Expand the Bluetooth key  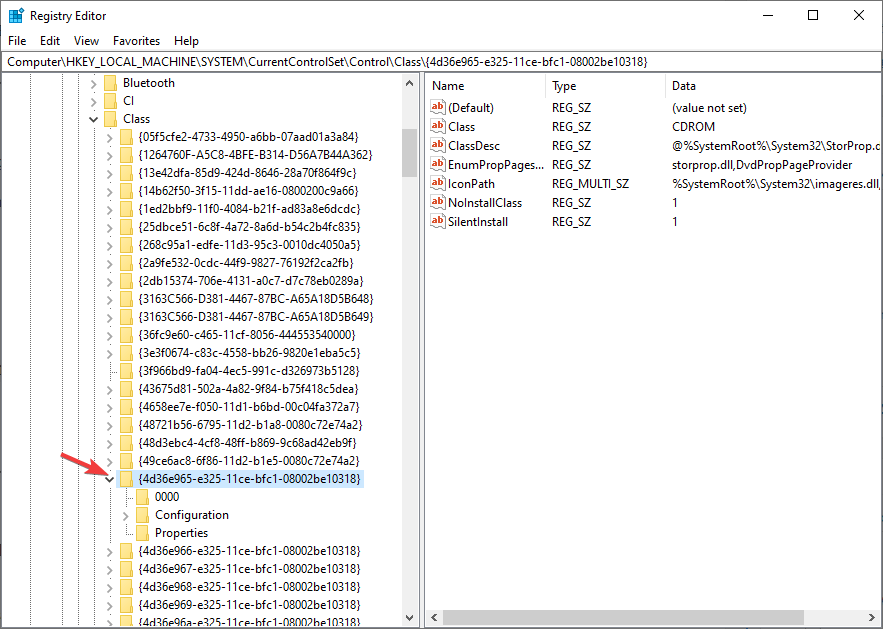click(x=93, y=83)
